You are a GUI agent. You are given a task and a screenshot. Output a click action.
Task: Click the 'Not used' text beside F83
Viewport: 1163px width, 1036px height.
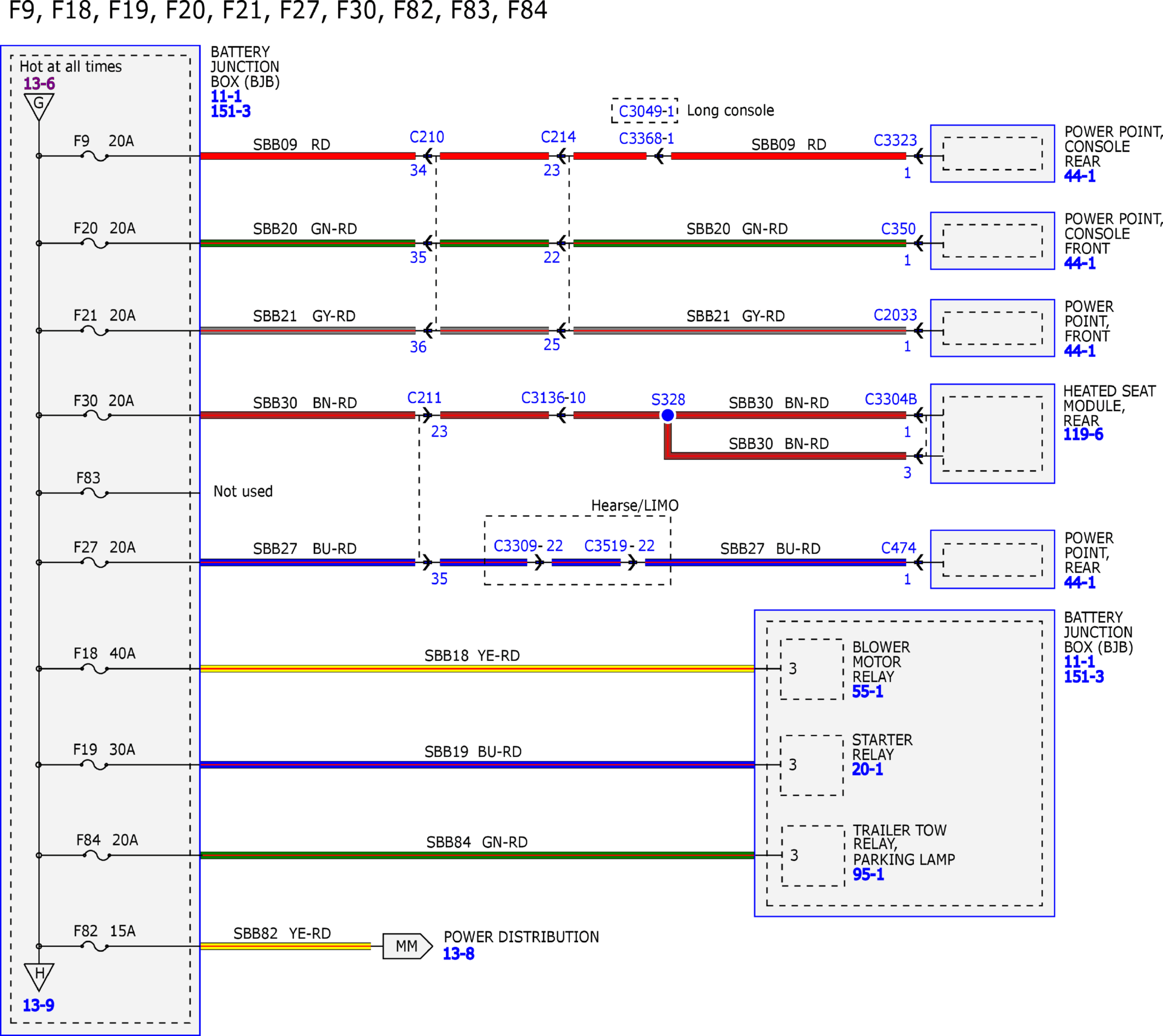pyautogui.click(x=243, y=491)
